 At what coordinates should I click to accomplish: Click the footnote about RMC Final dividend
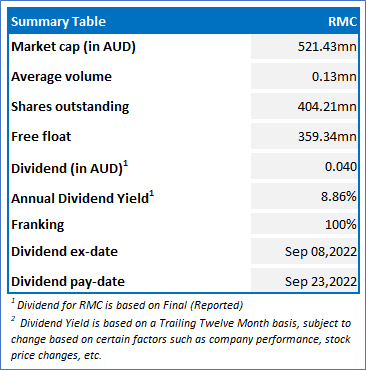coord(127,305)
